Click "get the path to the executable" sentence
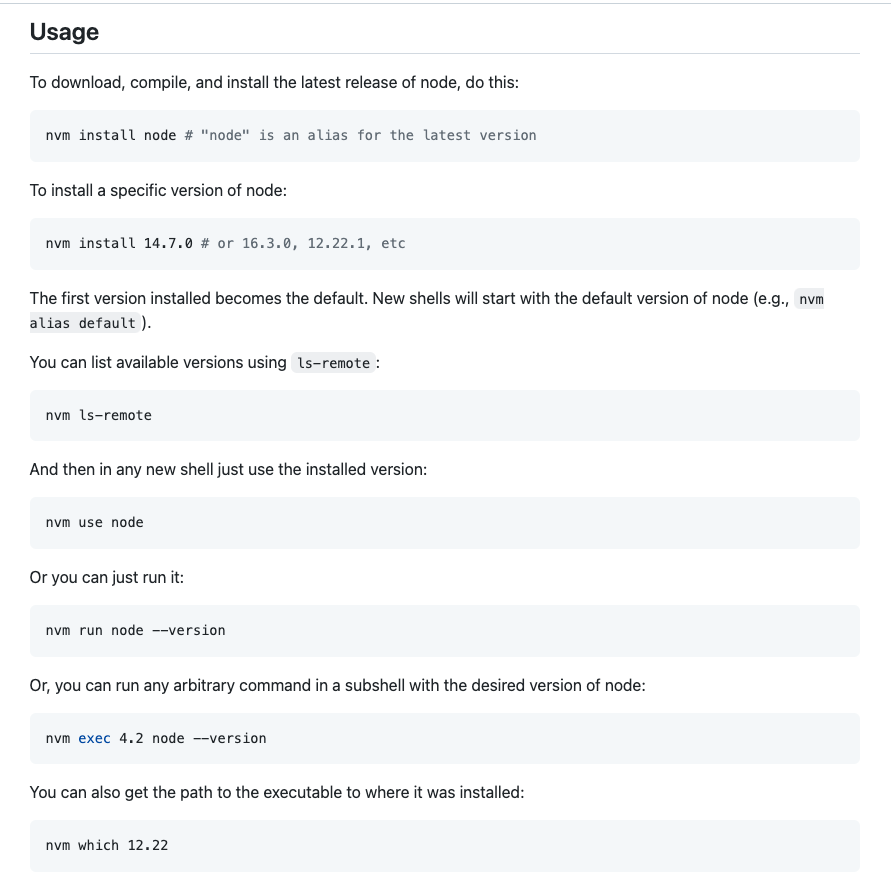 pyautogui.click(x=277, y=792)
